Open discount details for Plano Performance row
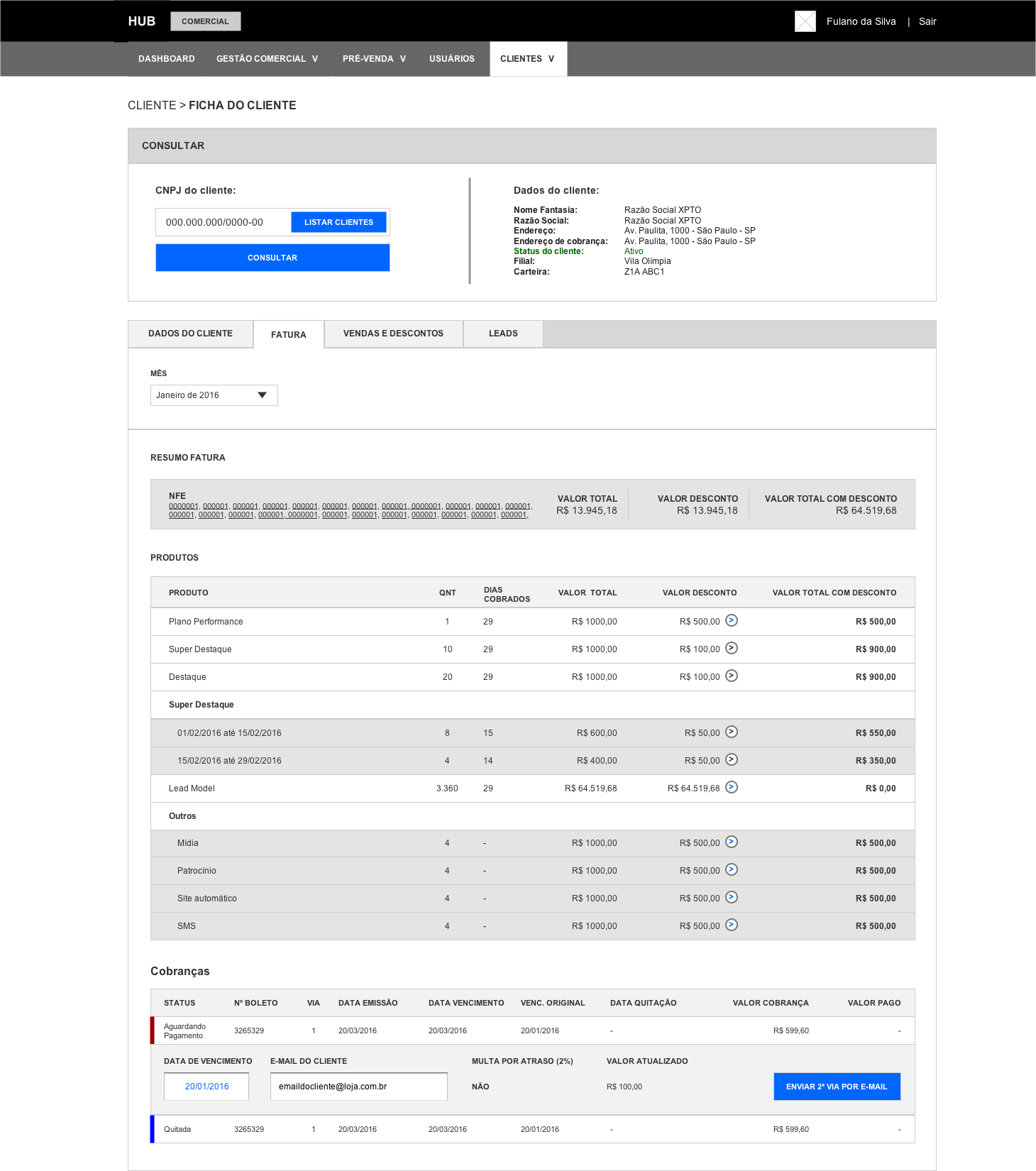 pyautogui.click(x=732, y=620)
